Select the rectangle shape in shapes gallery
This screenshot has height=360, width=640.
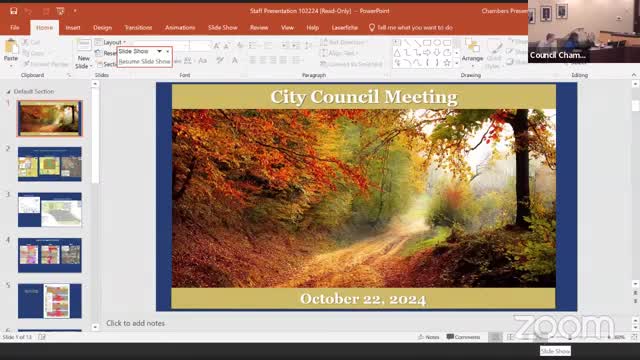click(427, 42)
